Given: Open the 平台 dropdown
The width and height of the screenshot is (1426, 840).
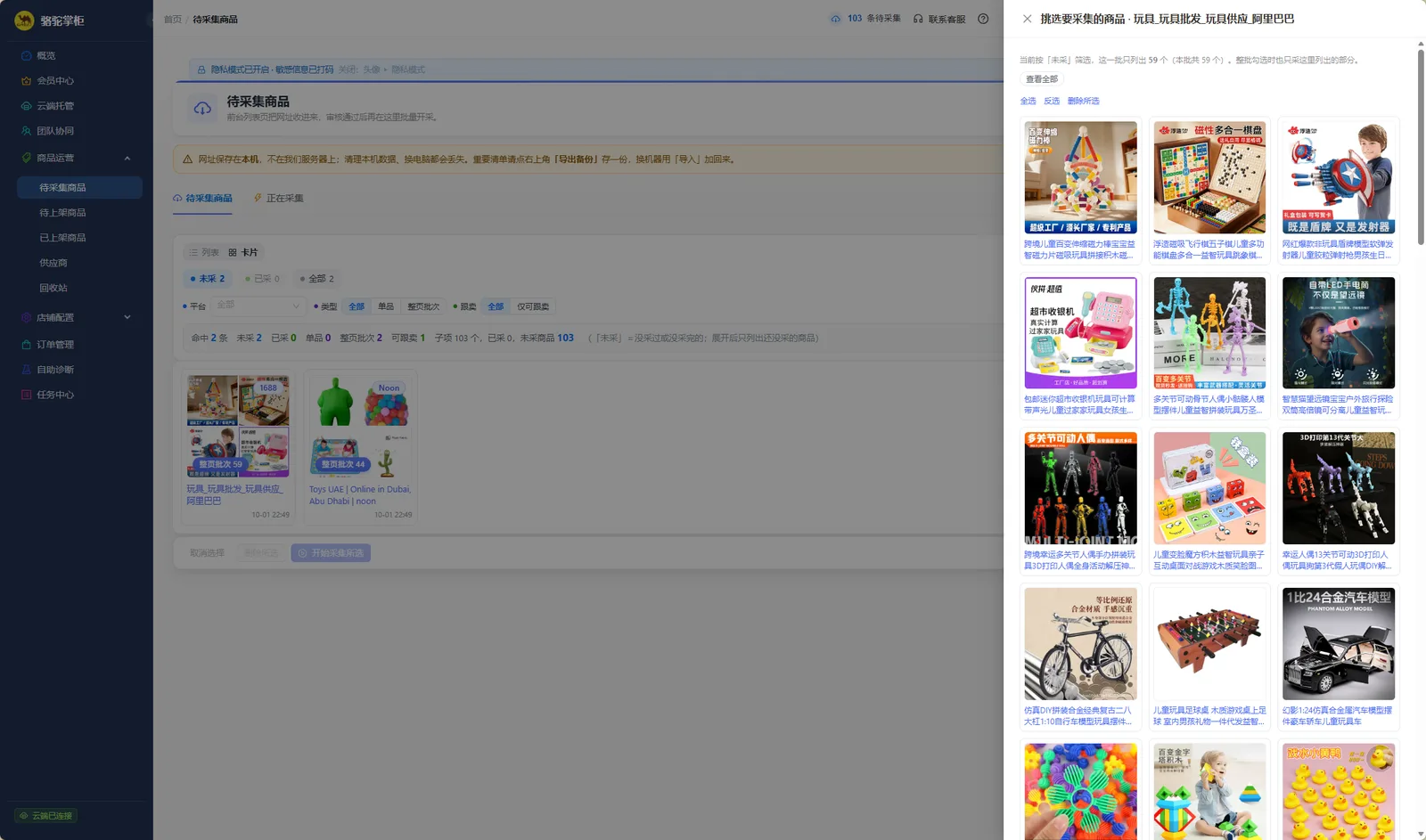Looking at the screenshot, I should pyautogui.click(x=258, y=306).
